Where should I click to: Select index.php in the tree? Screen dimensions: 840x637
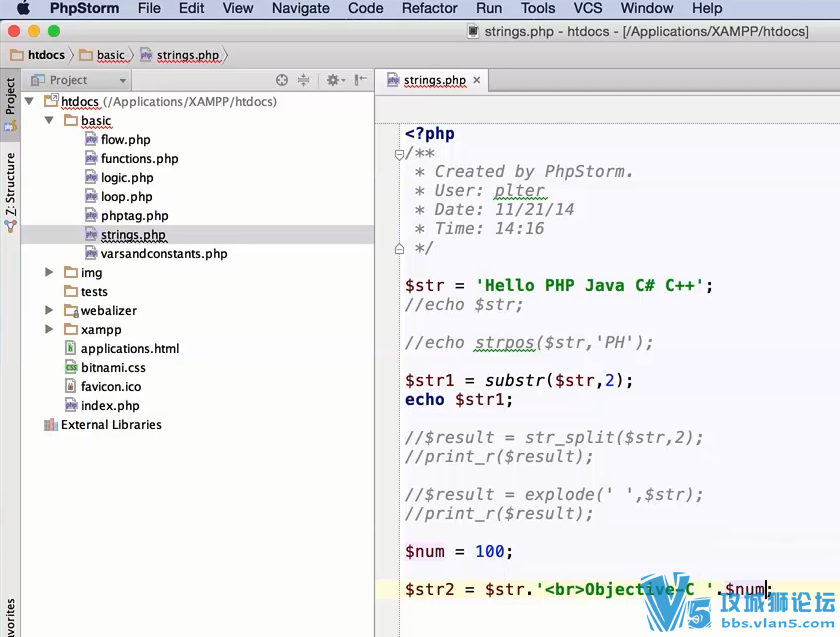(110, 406)
